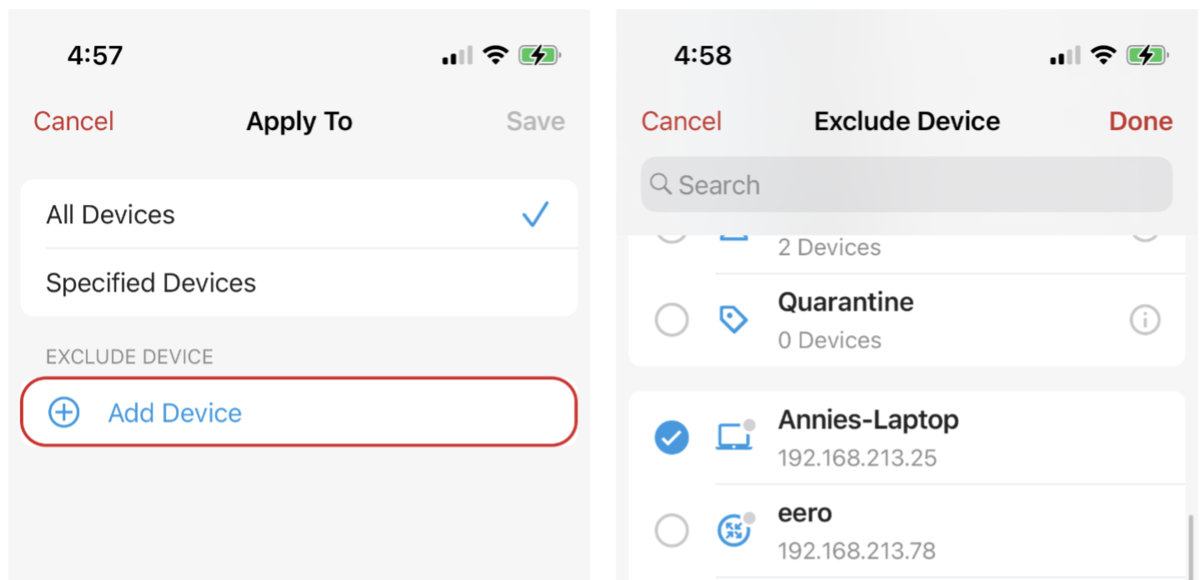Screen dimensions: 1200x580
Task: Click the Quarantine tag icon
Action: coord(734,320)
